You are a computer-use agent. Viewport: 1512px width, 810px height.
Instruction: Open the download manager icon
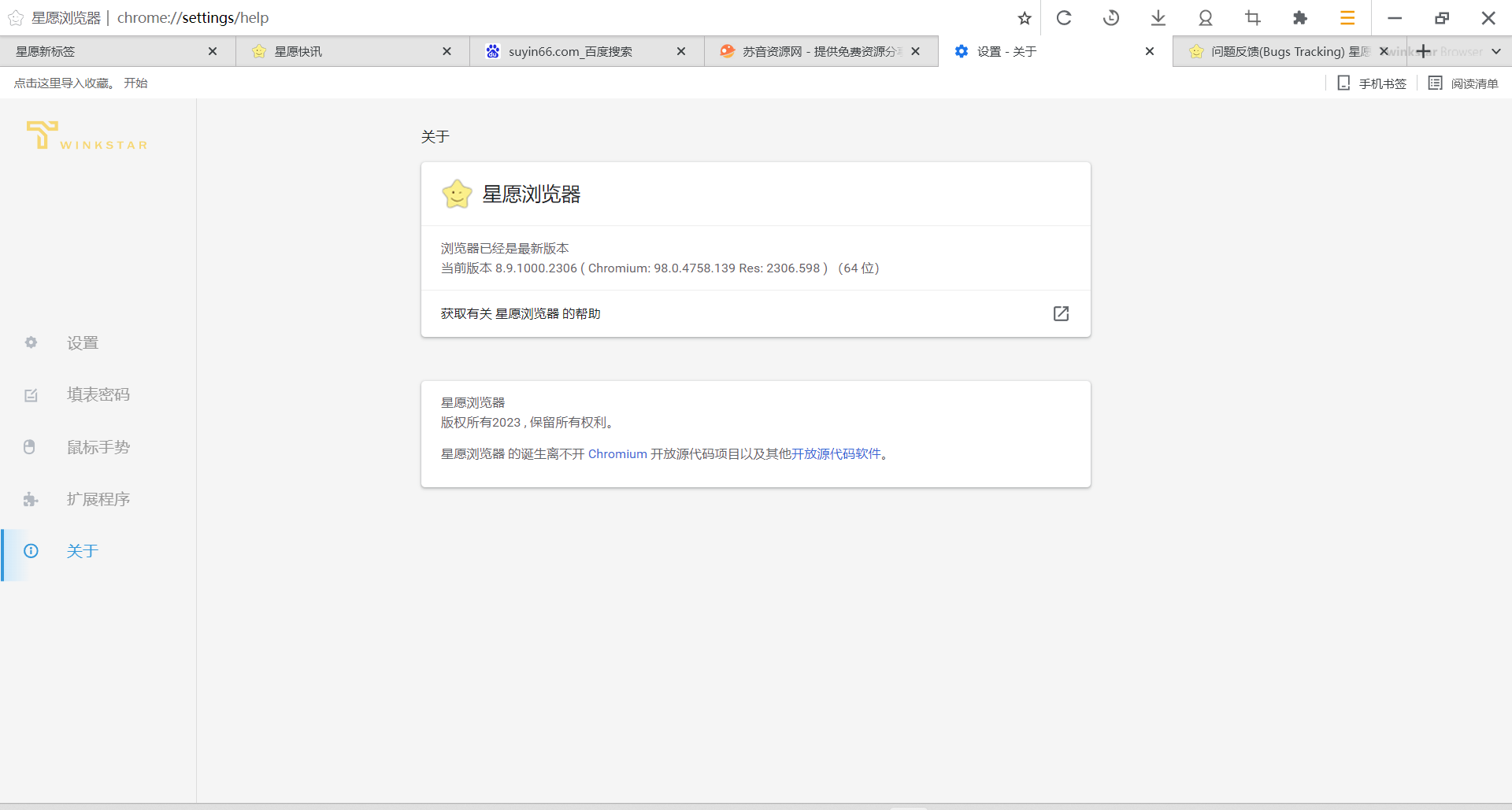[1158, 17]
